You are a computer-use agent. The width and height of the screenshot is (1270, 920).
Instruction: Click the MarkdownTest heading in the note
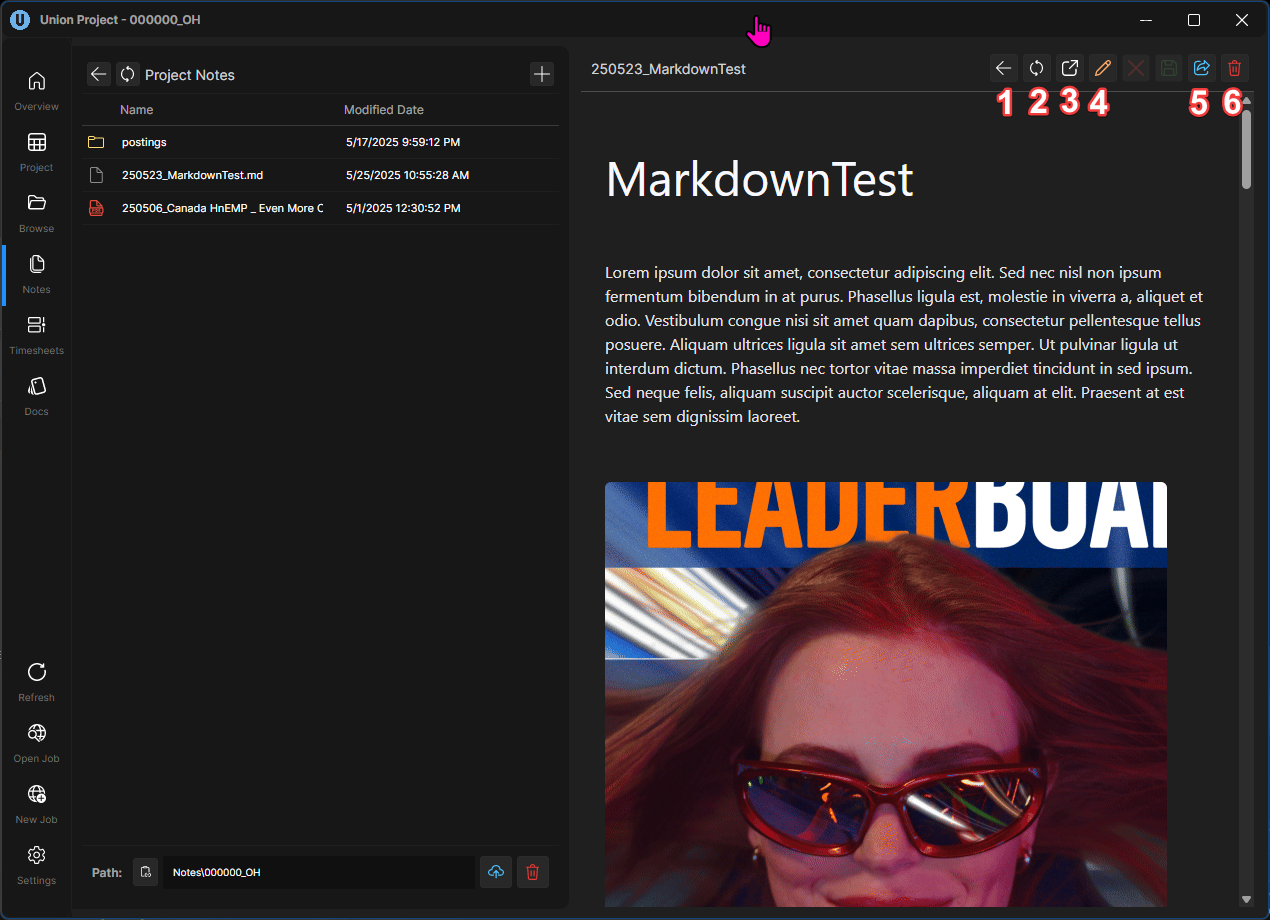tap(760, 180)
